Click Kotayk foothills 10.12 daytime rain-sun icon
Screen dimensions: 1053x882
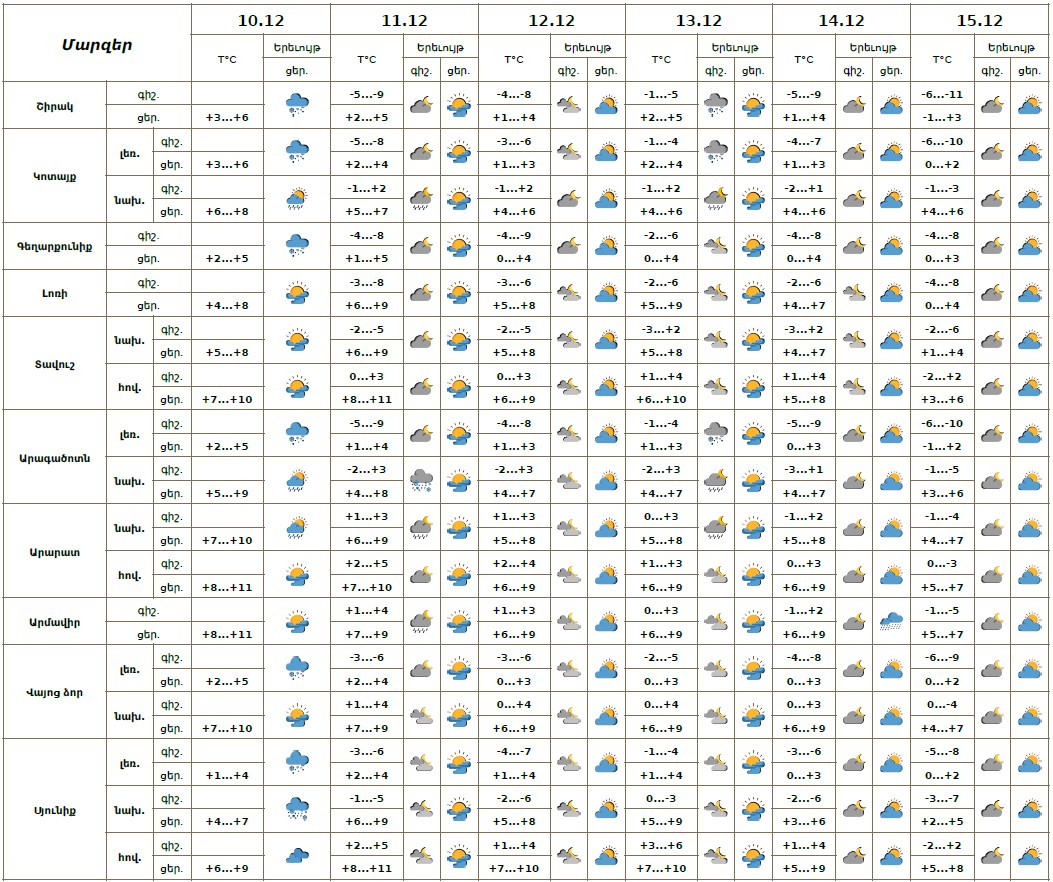click(297, 199)
